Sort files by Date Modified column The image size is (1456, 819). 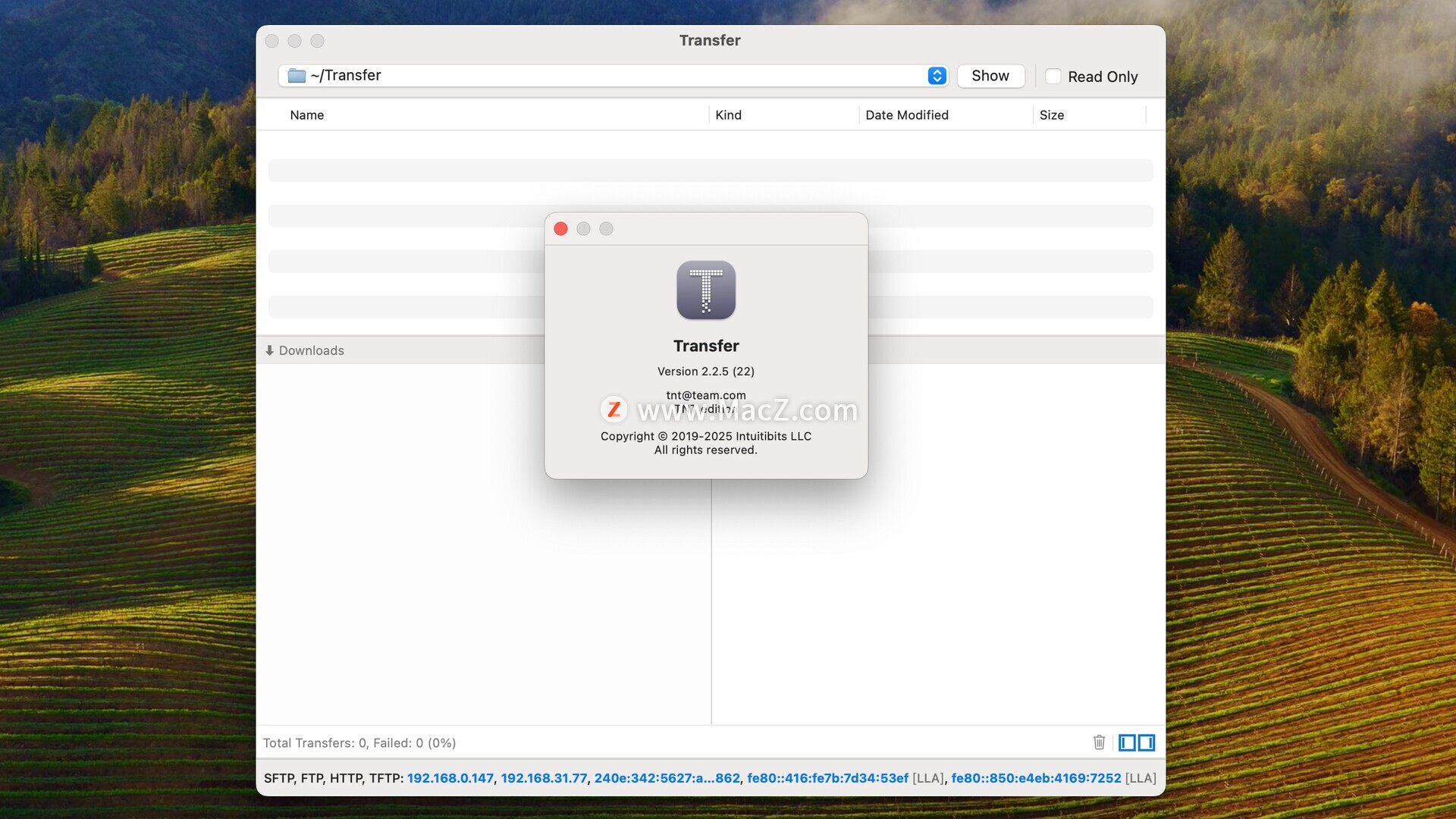point(907,115)
